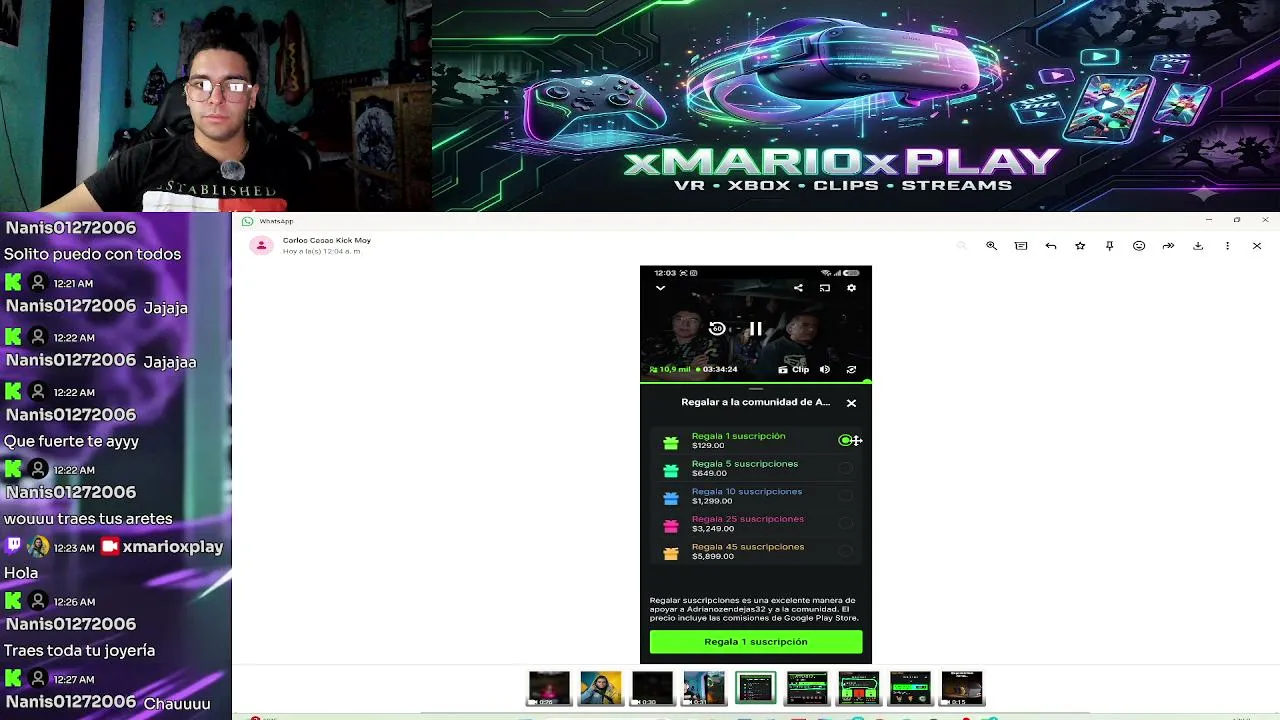
Task: Click the Twitch badge beside the 12:23 AM message
Action: coord(13,546)
